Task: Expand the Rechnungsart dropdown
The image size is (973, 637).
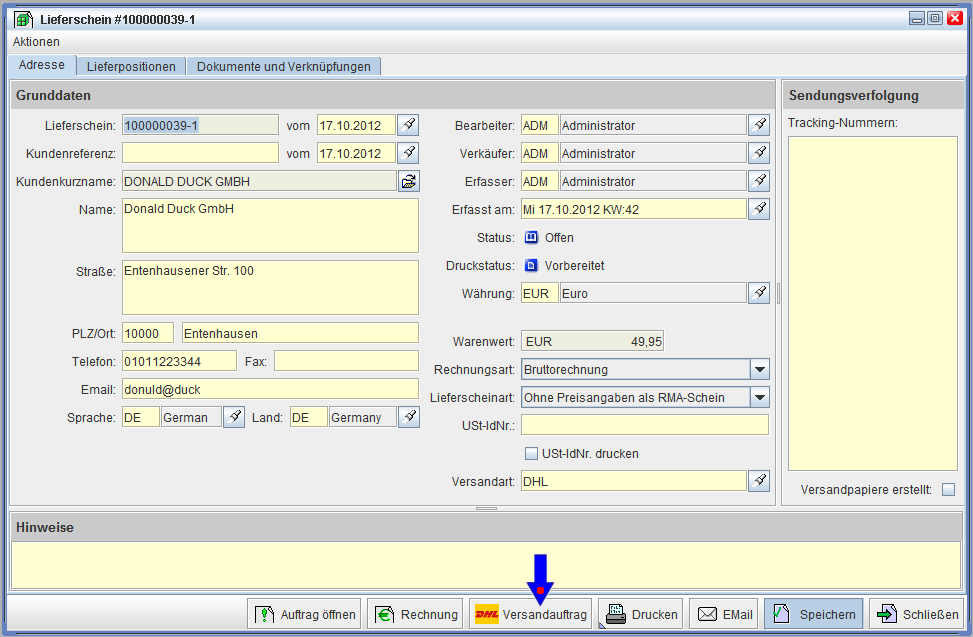Action: [x=759, y=369]
